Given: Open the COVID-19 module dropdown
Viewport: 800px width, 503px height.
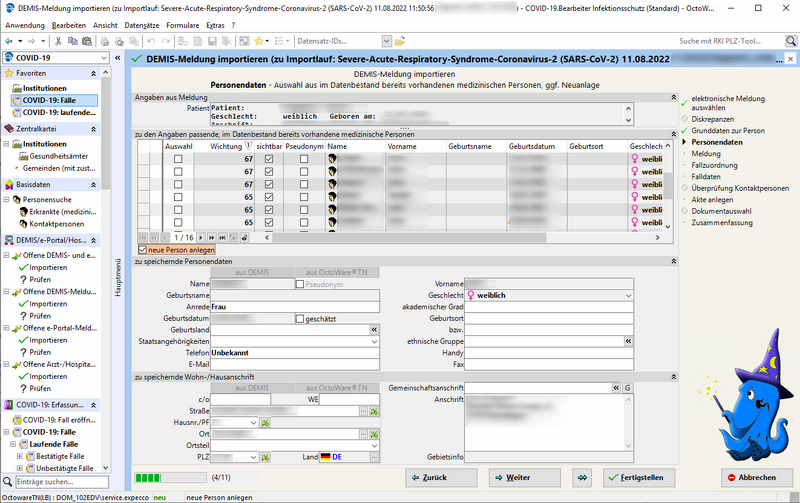Looking at the screenshot, I should (105, 58).
